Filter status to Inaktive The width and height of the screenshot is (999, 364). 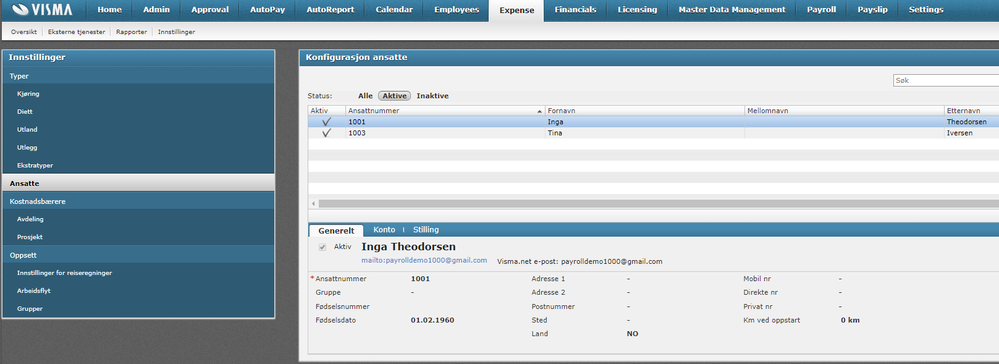[433, 96]
